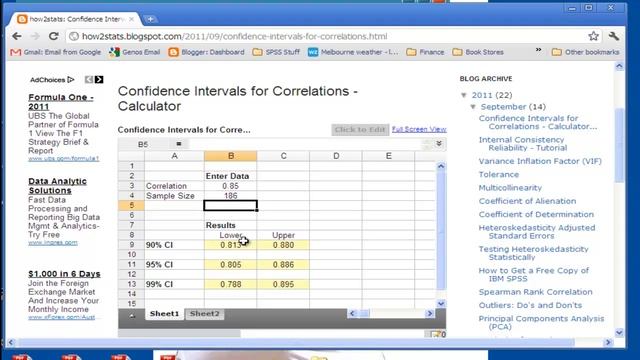Open Internal Consistency Reliability - Tutorial post
640x360 pixels.
(x=522, y=144)
